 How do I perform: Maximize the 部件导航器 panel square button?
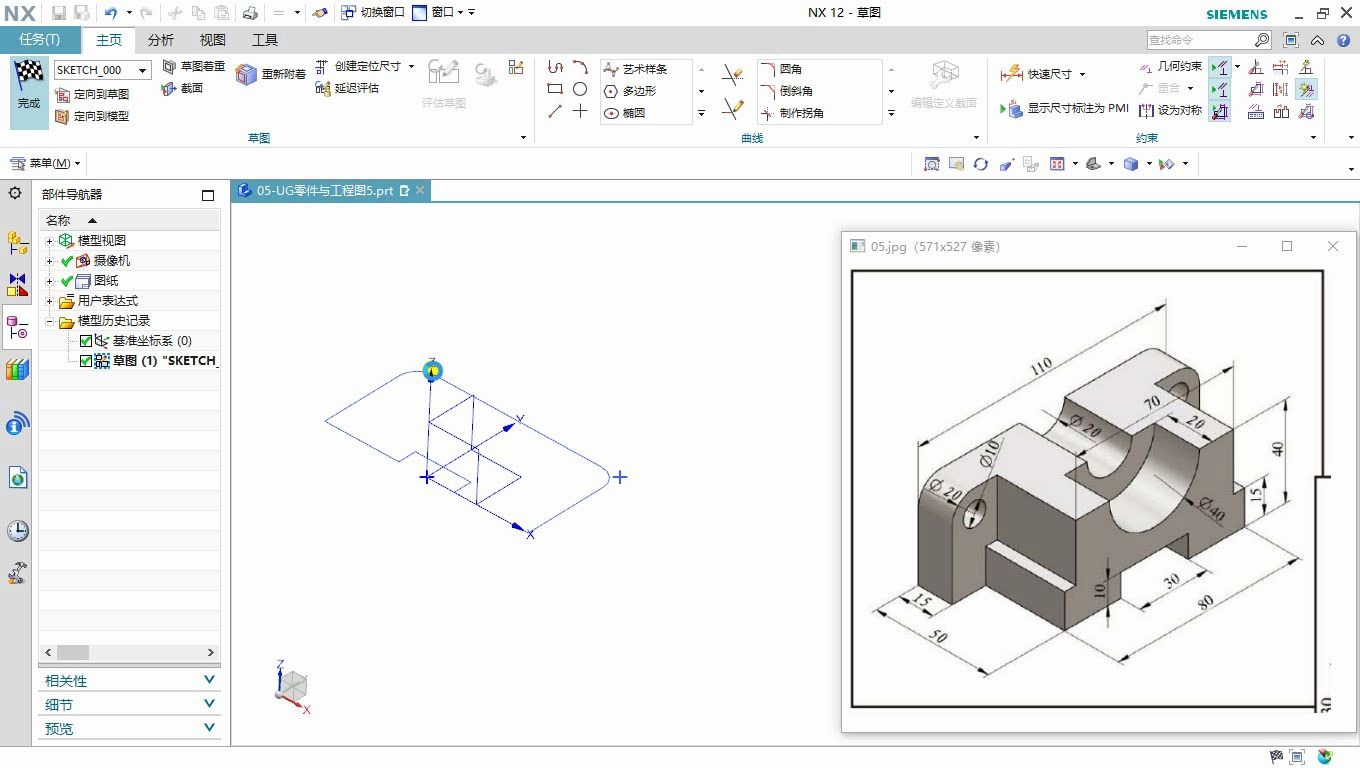[208, 195]
